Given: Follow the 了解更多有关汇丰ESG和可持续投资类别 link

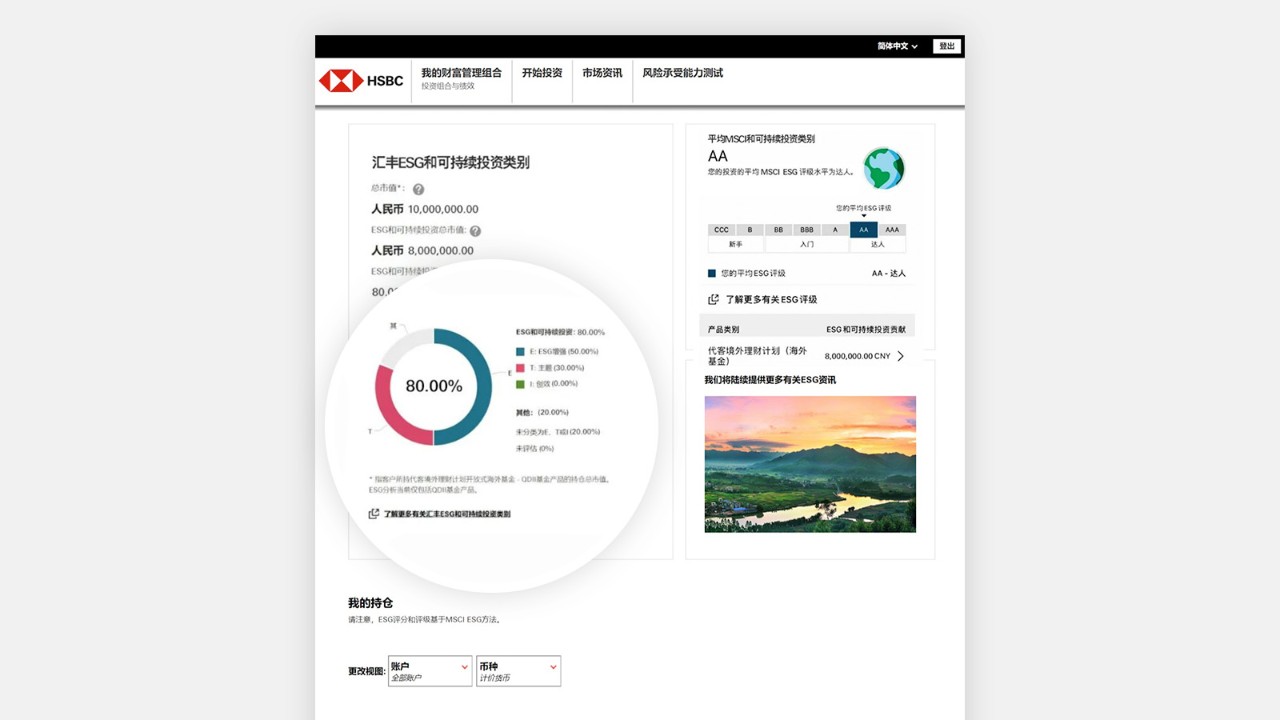Looking at the screenshot, I should (447, 514).
